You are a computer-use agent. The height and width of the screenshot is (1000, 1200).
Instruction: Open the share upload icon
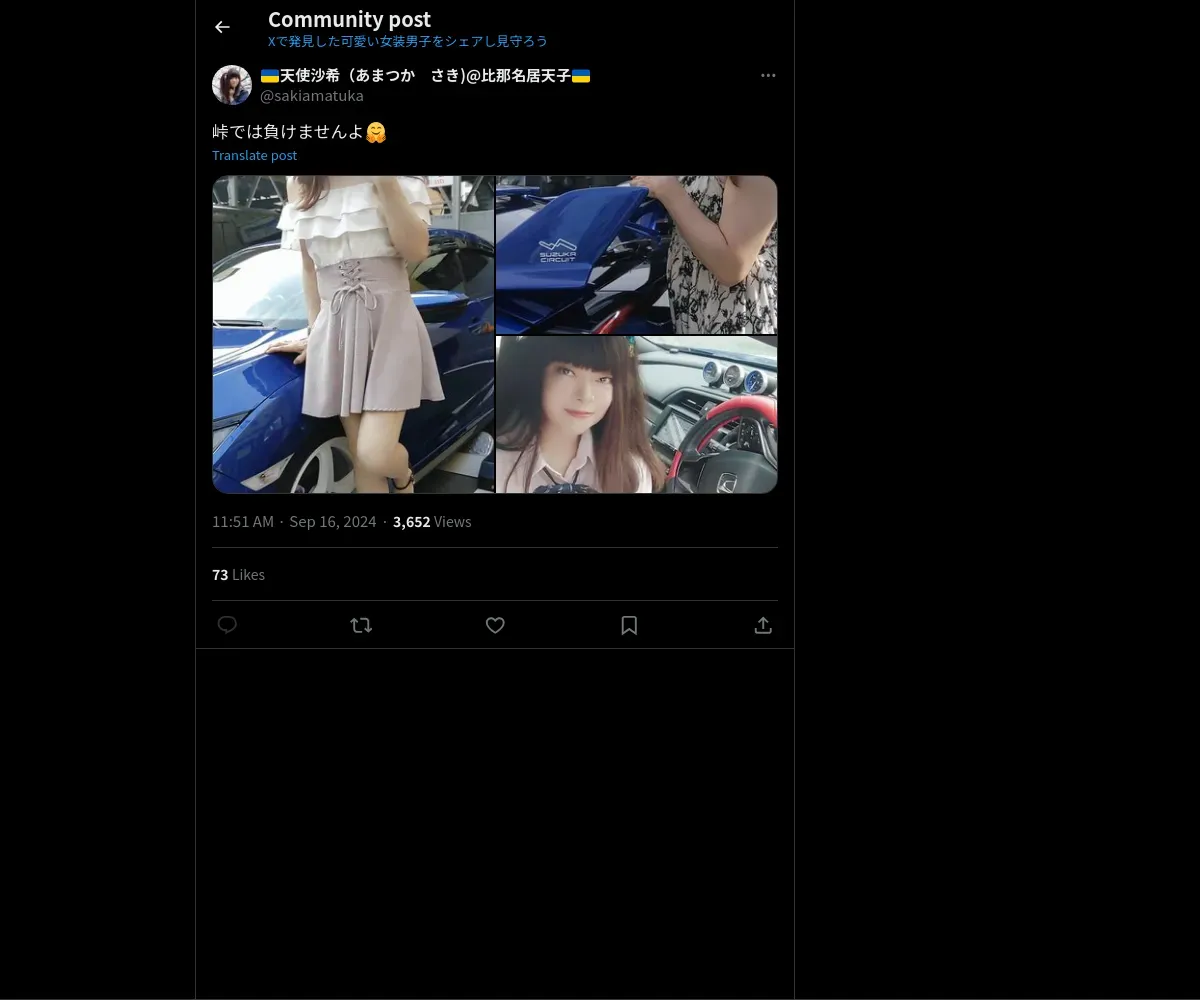[763, 625]
